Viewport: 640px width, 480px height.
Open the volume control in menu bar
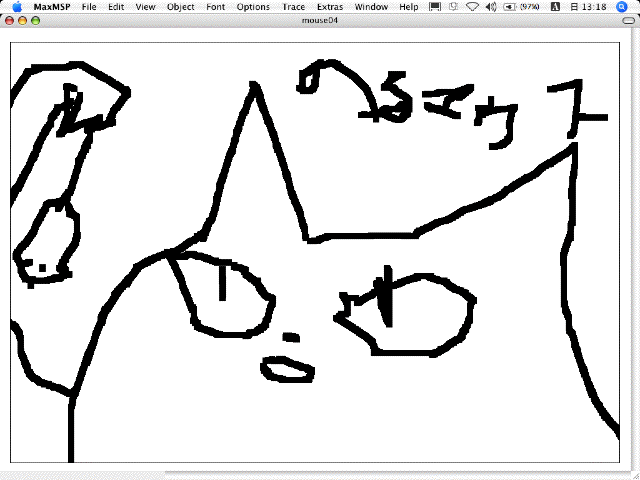(491, 7)
